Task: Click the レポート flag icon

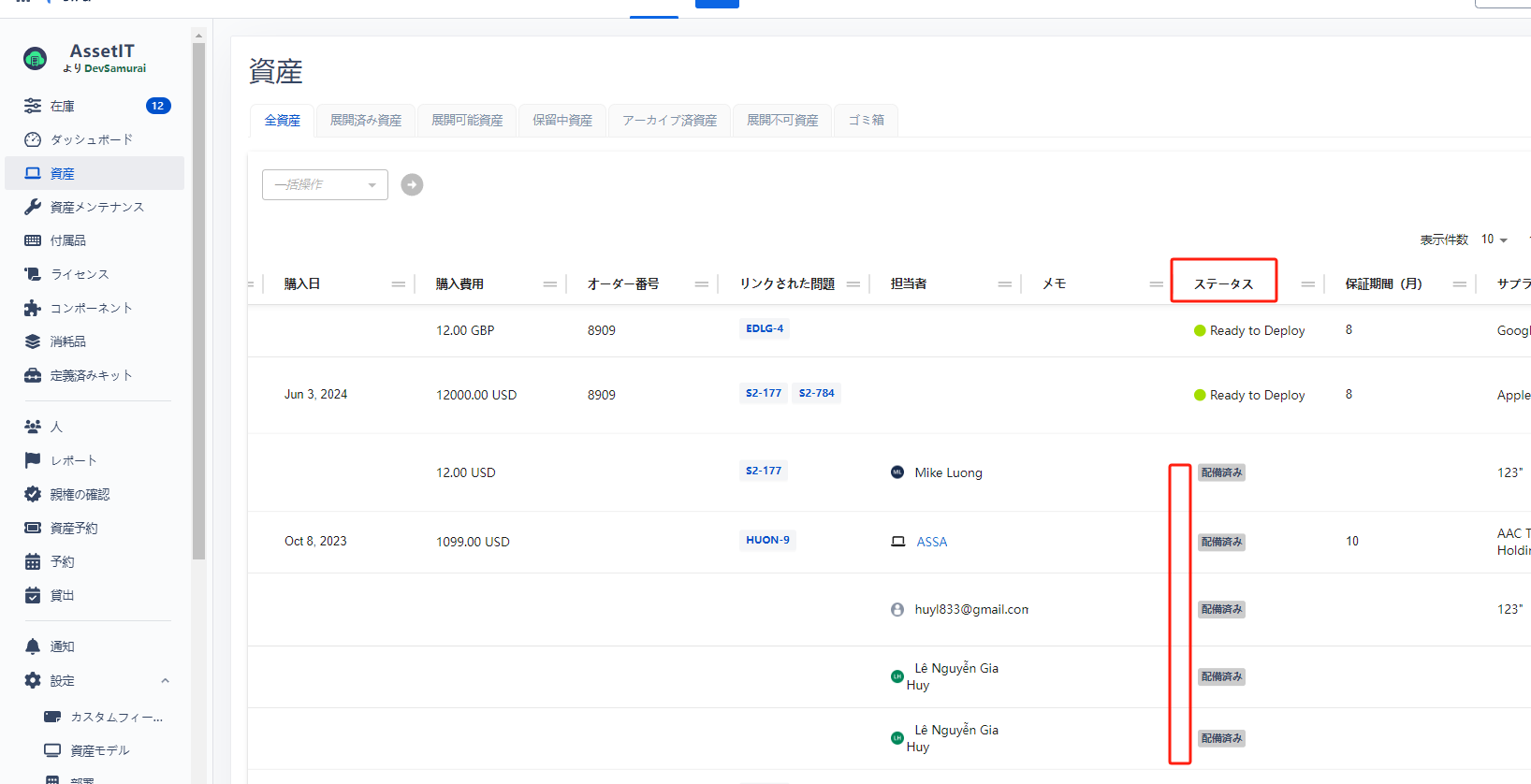Action: [33, 460]
